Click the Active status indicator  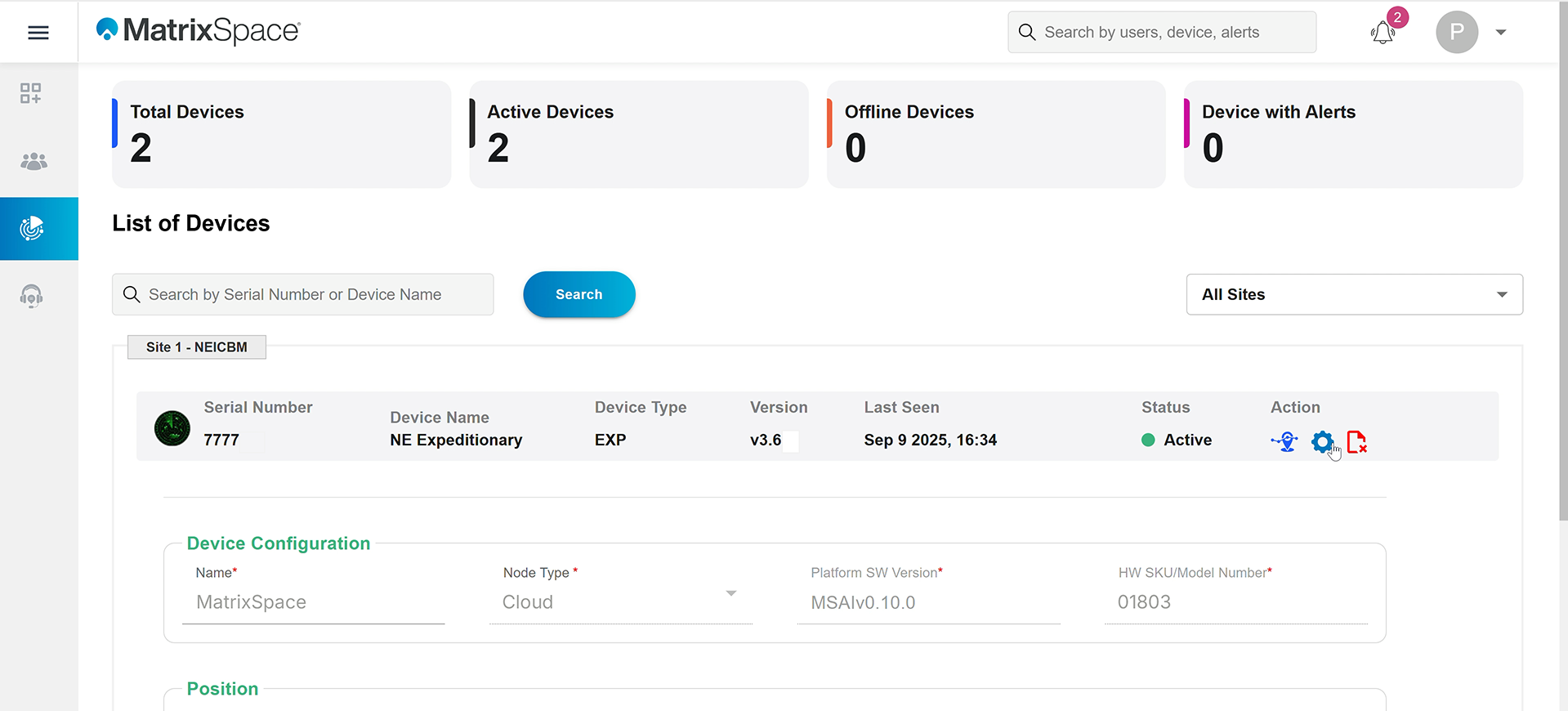(x=1177, y=440)
